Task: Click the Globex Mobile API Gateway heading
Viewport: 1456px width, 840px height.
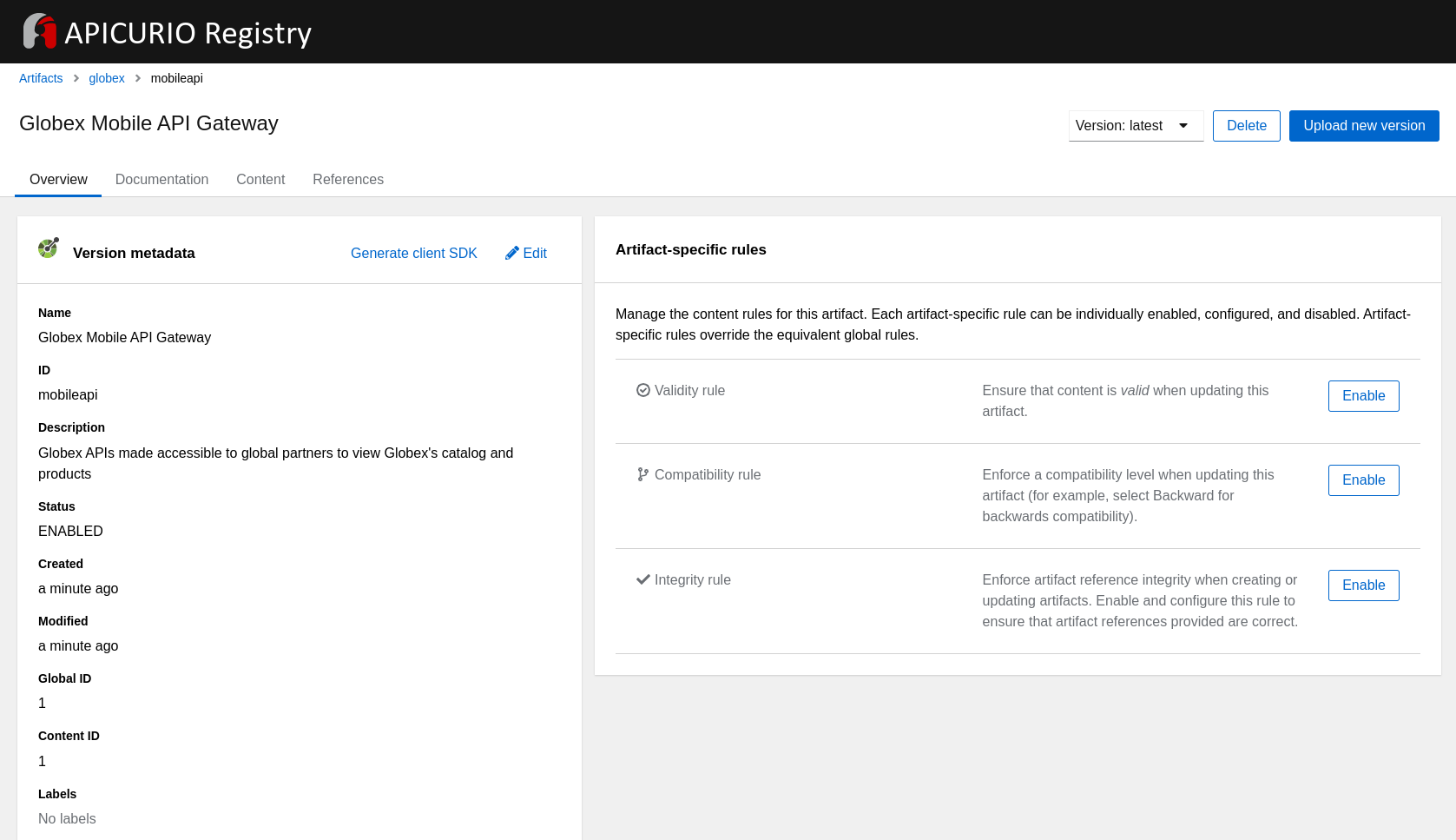Action: coord(148,123)
